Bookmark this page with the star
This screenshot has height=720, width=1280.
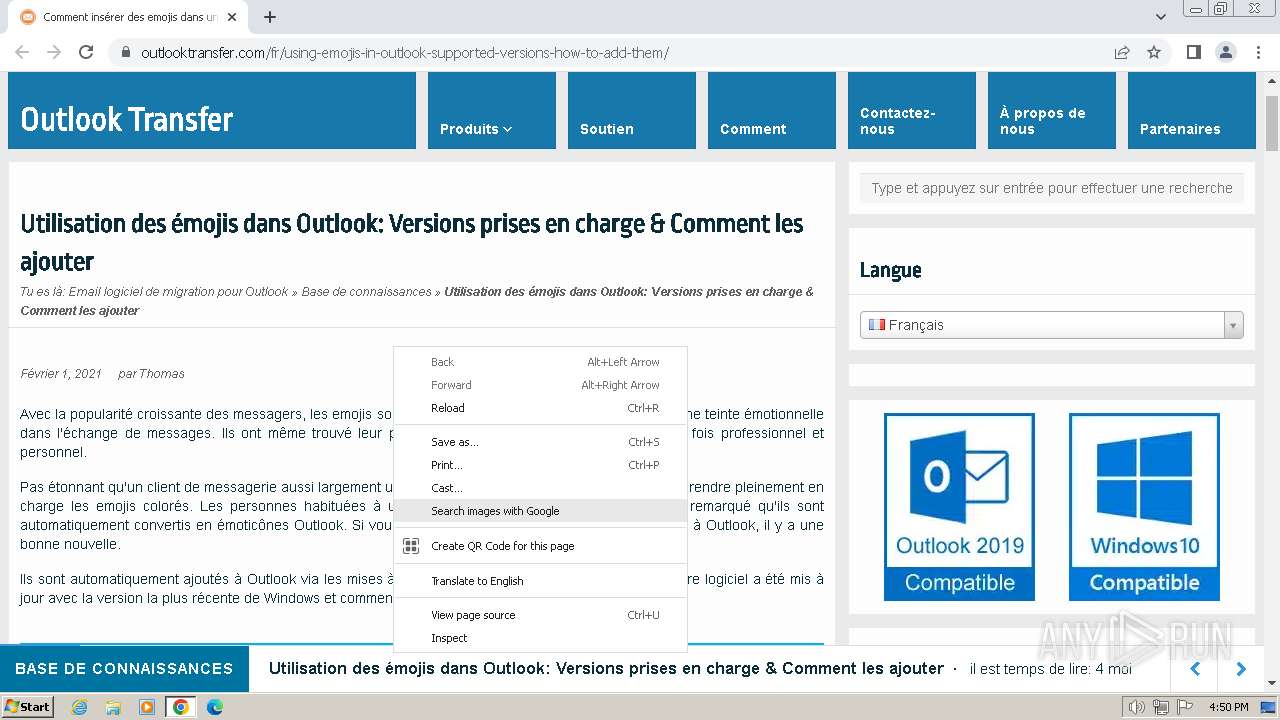(x=1154, y=52)
